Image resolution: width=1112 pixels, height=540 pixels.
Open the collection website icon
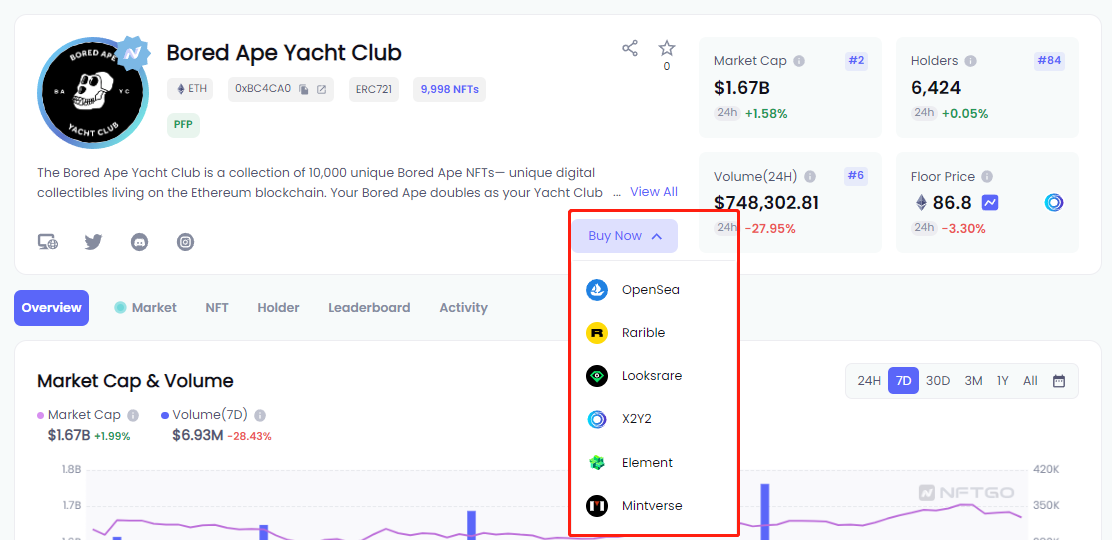(x=48, y=242)
